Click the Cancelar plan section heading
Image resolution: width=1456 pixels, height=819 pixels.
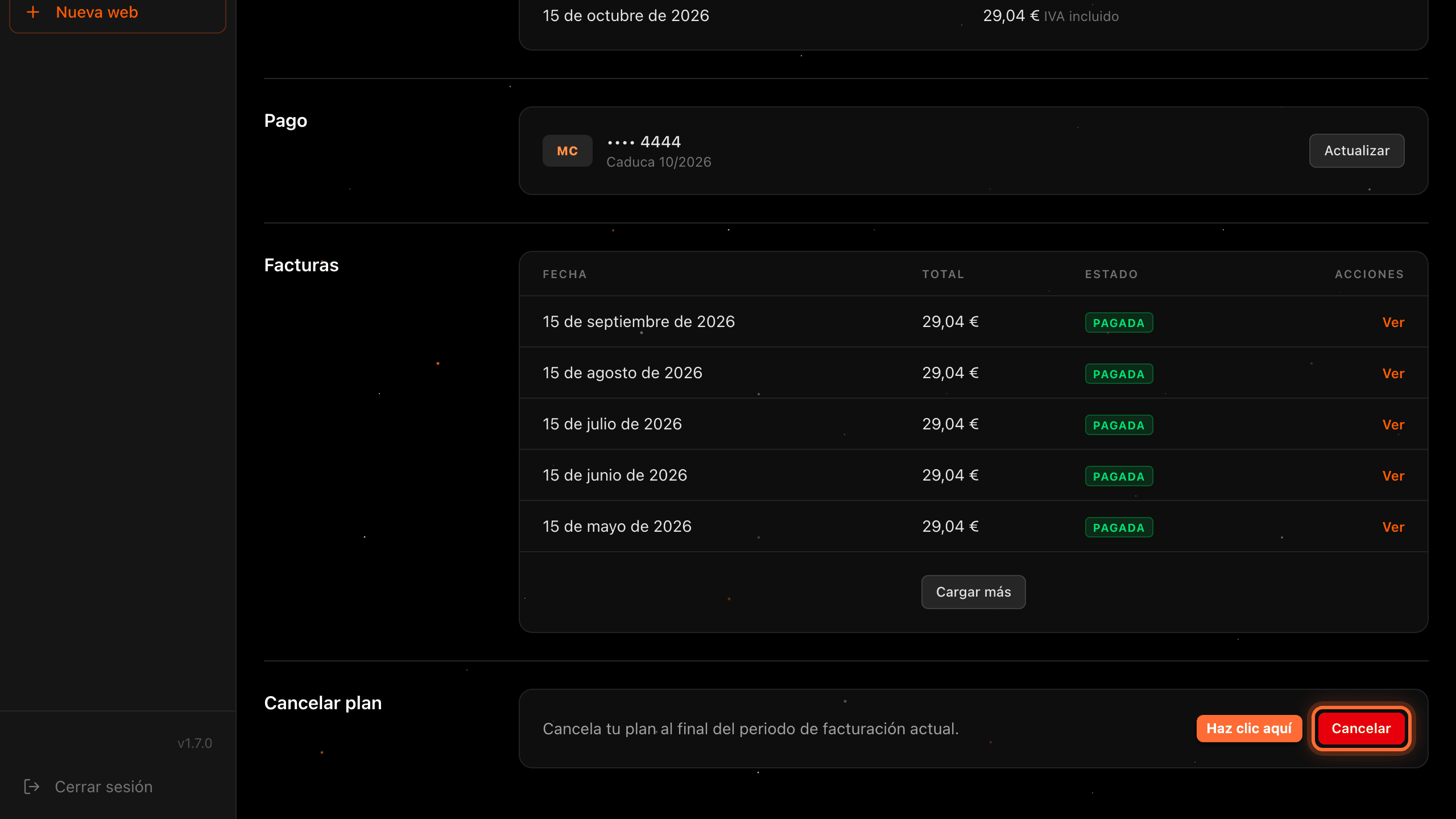point(323,703)
